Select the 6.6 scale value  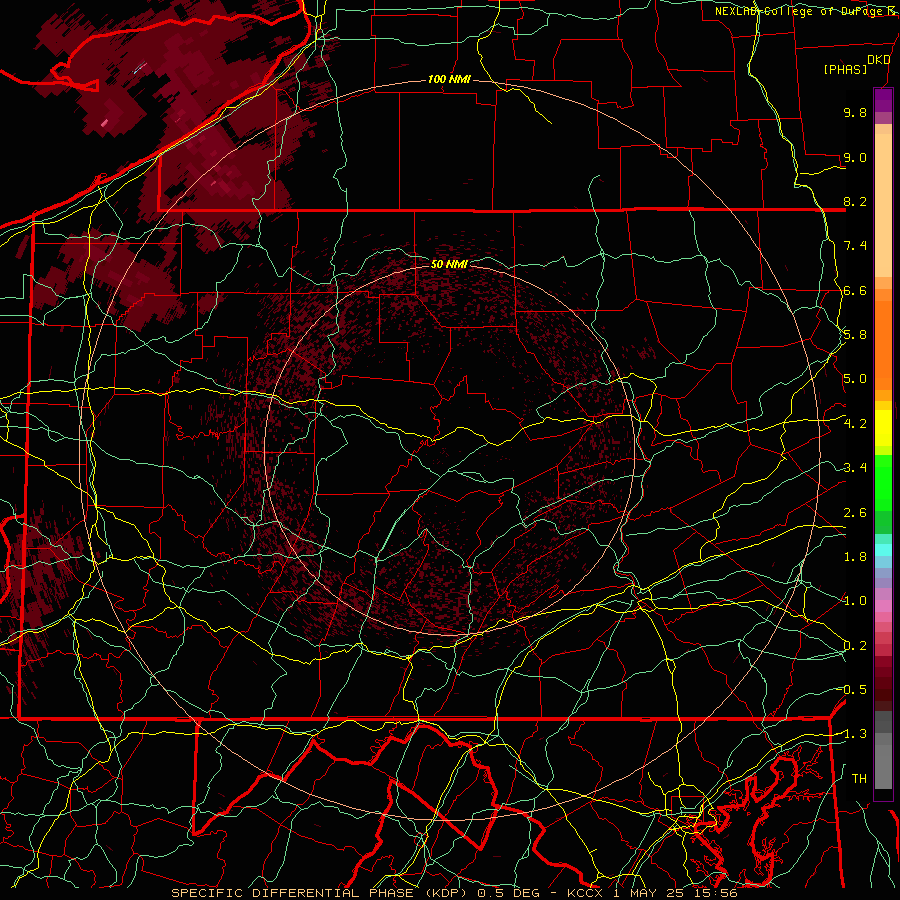(855, 290)
